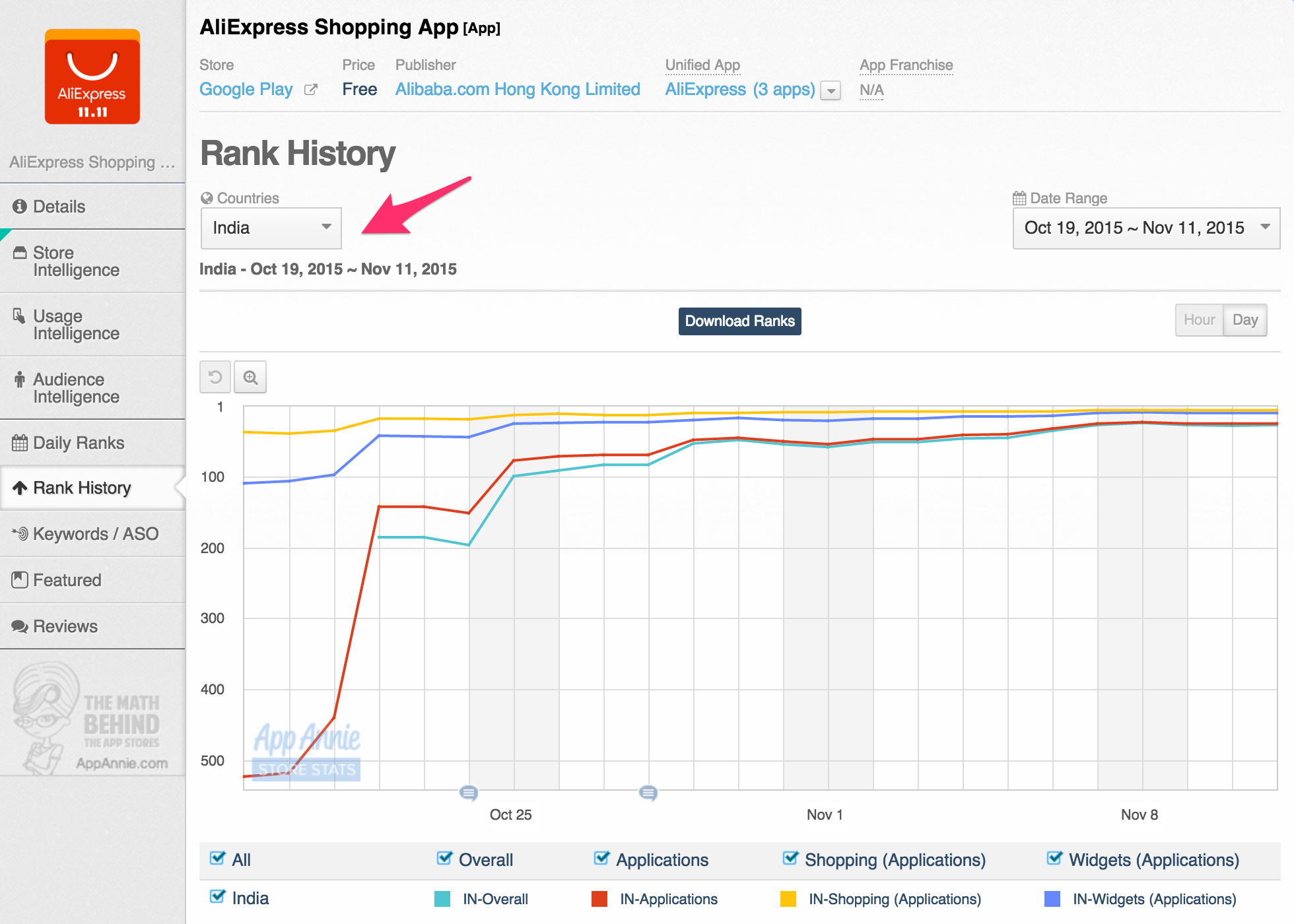
Task: Toggle the Applications checkbox
Action: pyautogui.click(x=601, y=858)
